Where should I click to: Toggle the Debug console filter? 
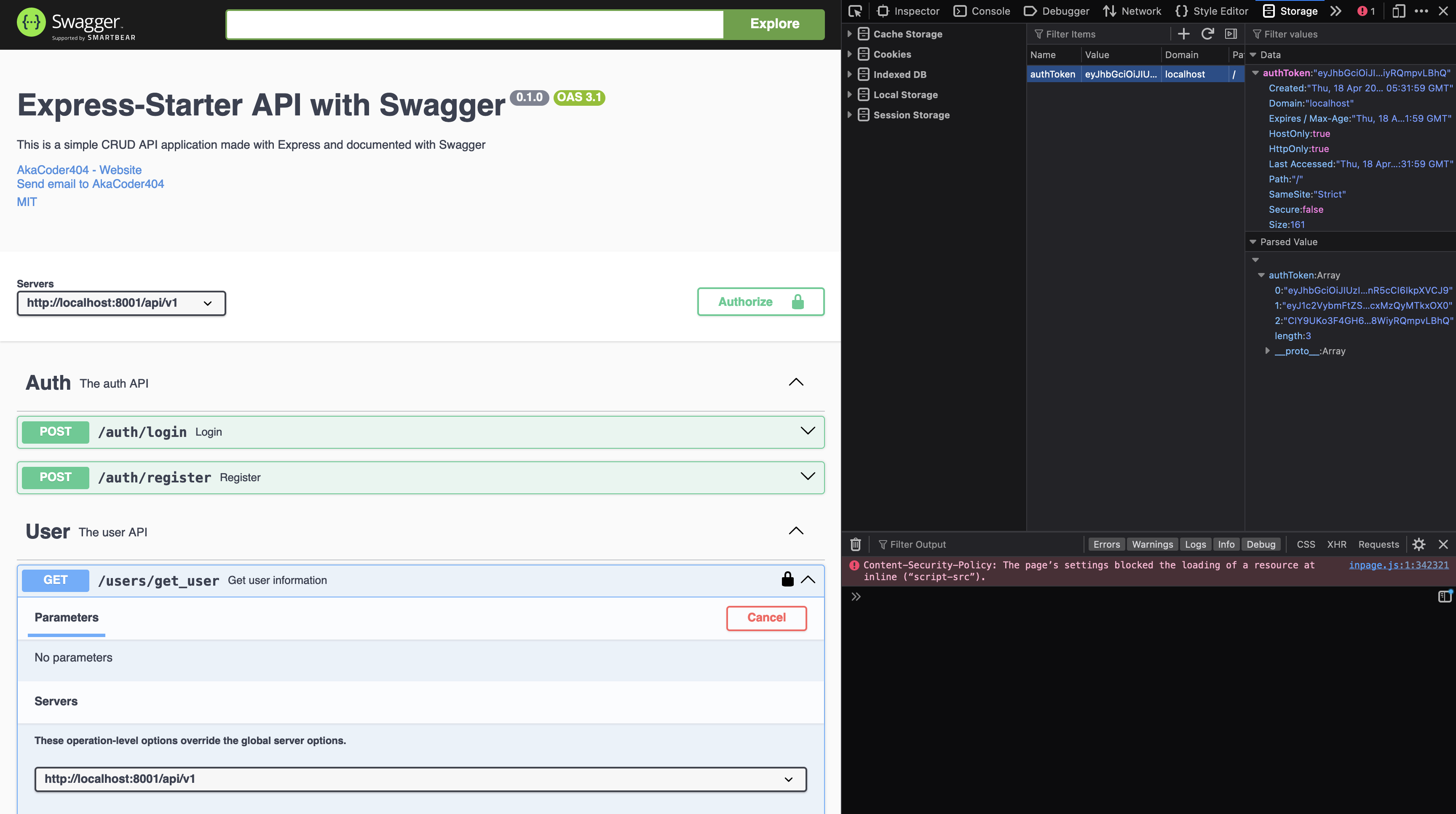[x=1261, y=544]
